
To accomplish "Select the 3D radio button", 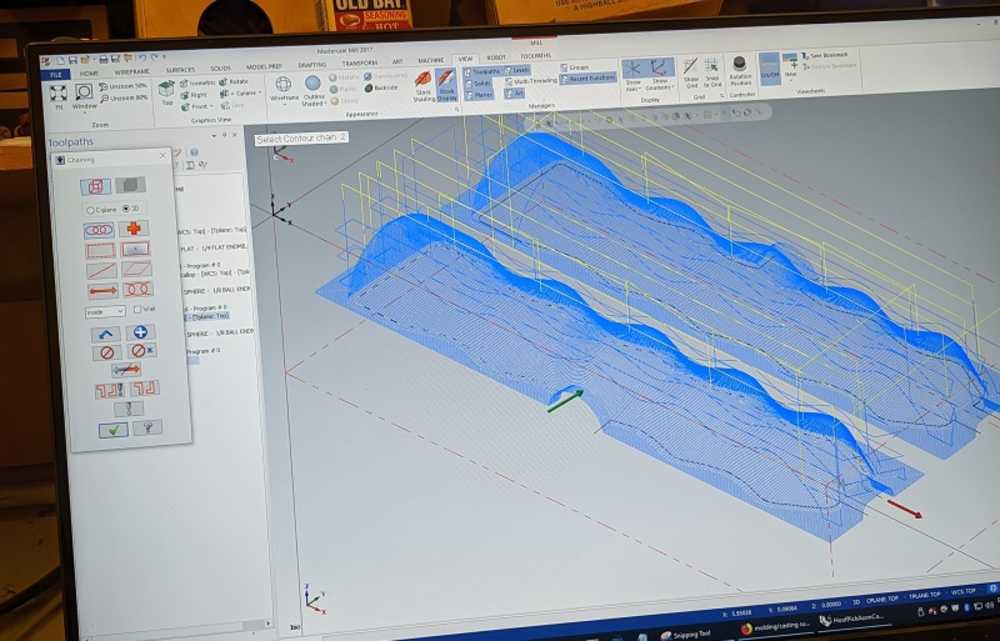I will 125,209.
